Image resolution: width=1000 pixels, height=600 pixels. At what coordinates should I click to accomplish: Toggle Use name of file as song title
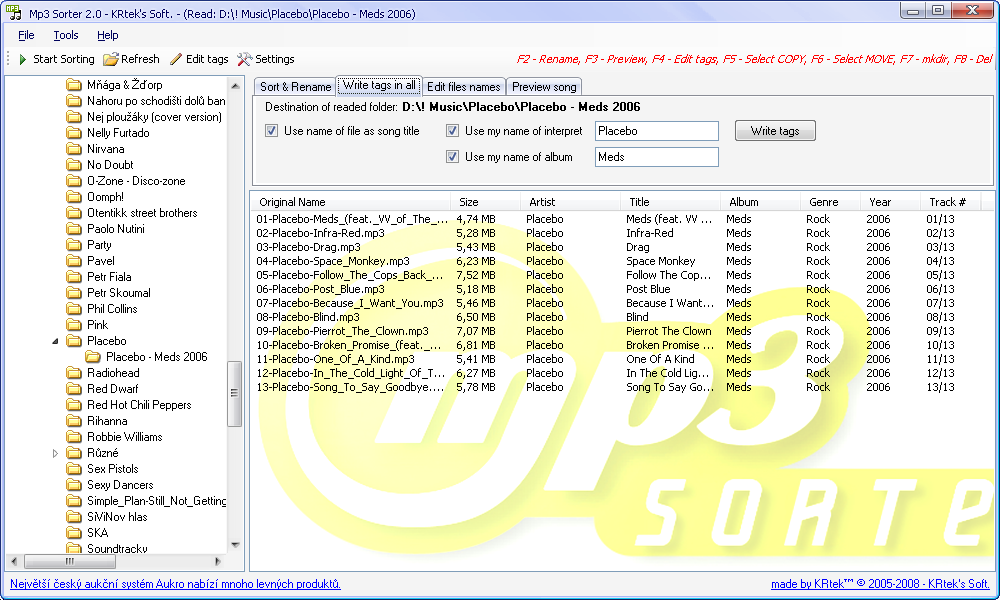click(x=272, y=131)
